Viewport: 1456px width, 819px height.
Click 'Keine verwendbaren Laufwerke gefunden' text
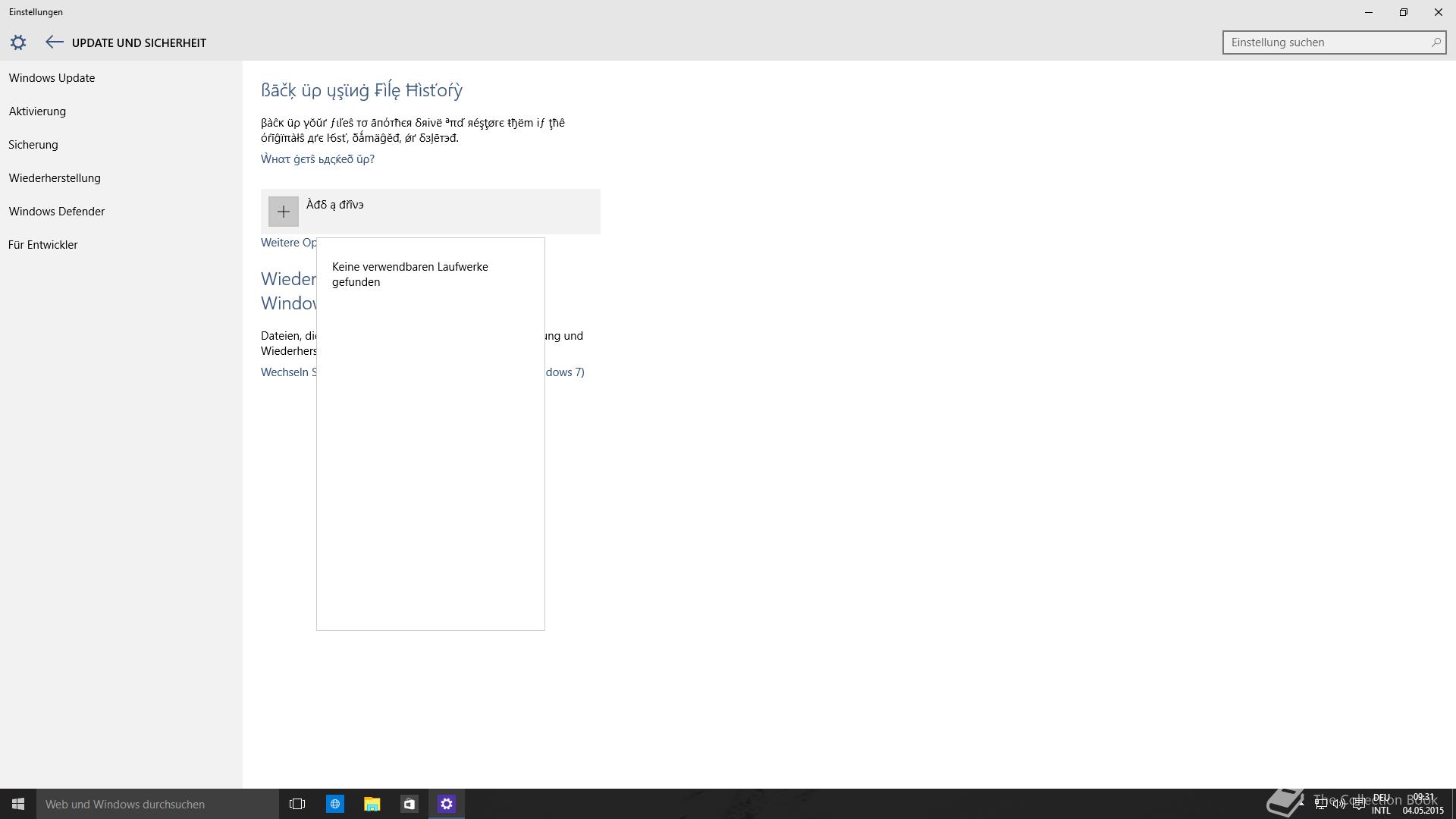410,275
